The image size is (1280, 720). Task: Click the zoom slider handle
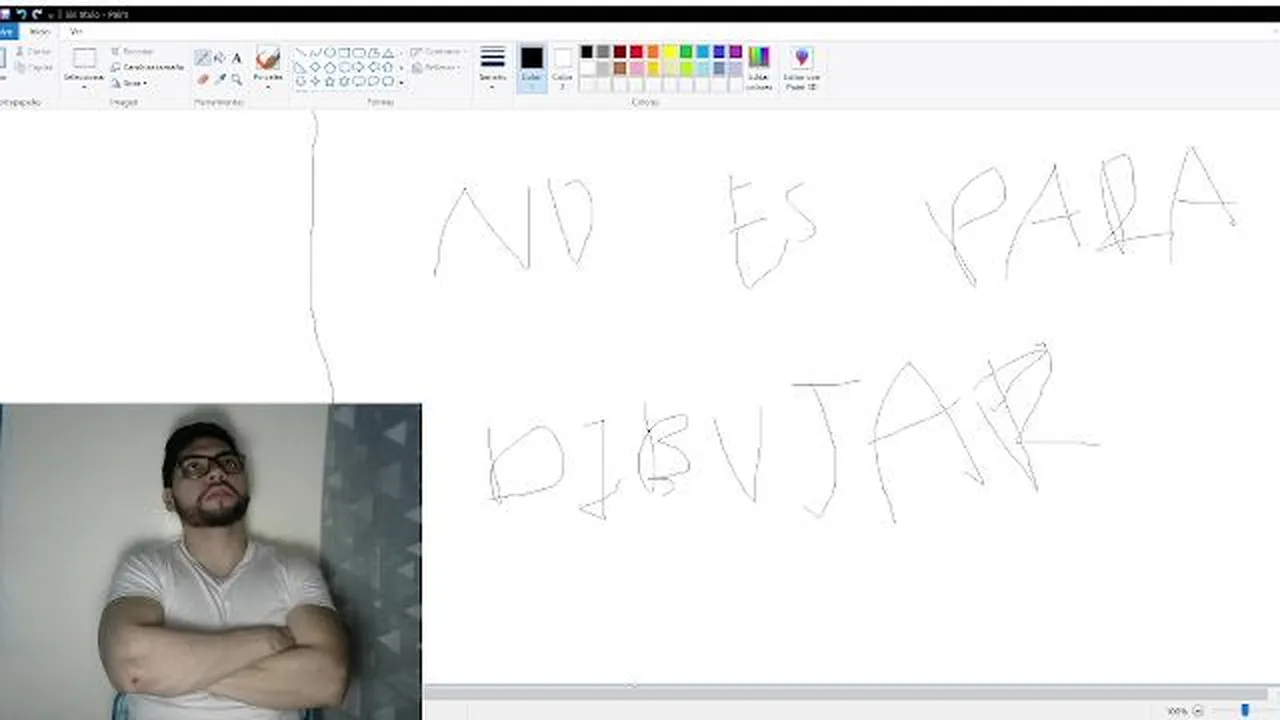point(1245,710)
